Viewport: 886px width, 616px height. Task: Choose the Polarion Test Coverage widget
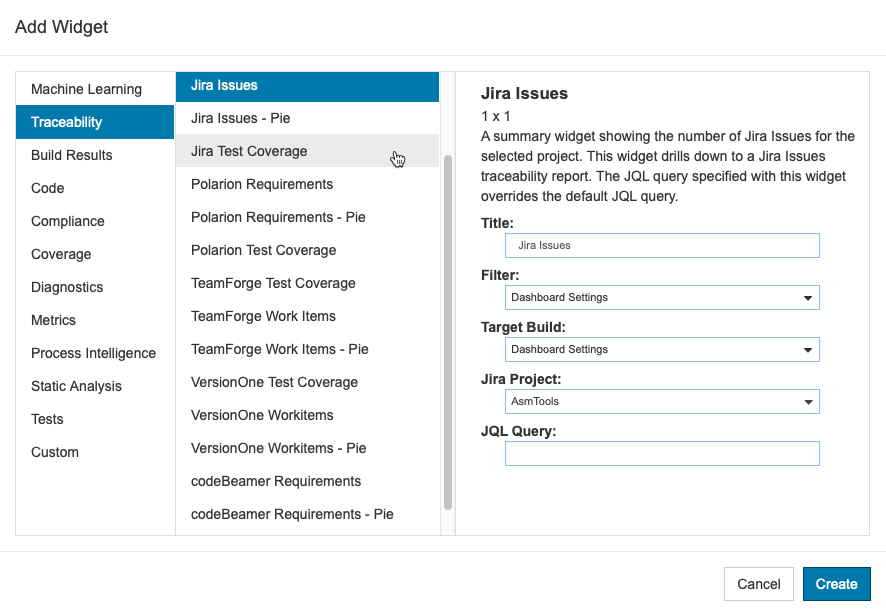click(x=307, y=250)
